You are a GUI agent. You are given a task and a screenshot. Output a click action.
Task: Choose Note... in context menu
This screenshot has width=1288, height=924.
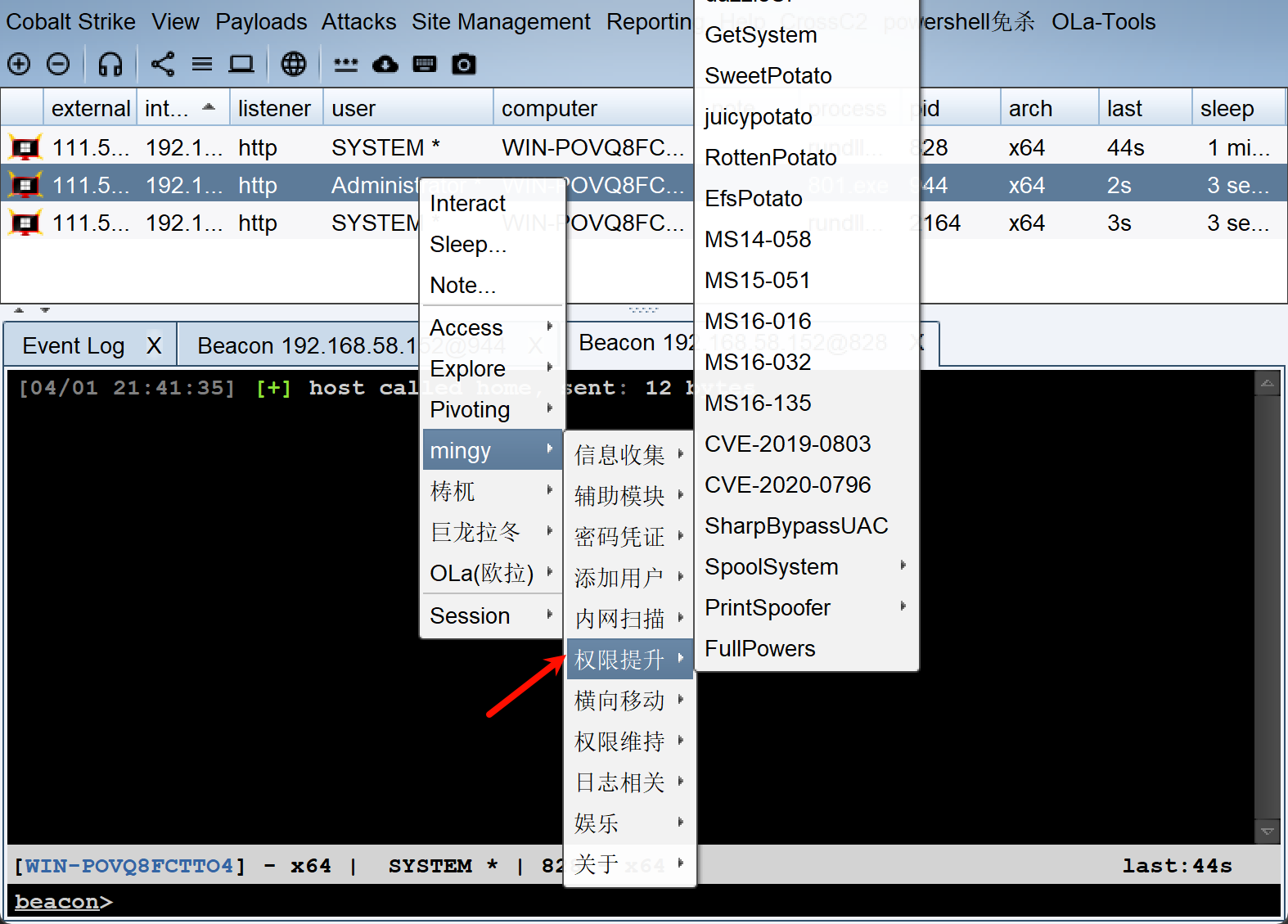tap(492, 285)
